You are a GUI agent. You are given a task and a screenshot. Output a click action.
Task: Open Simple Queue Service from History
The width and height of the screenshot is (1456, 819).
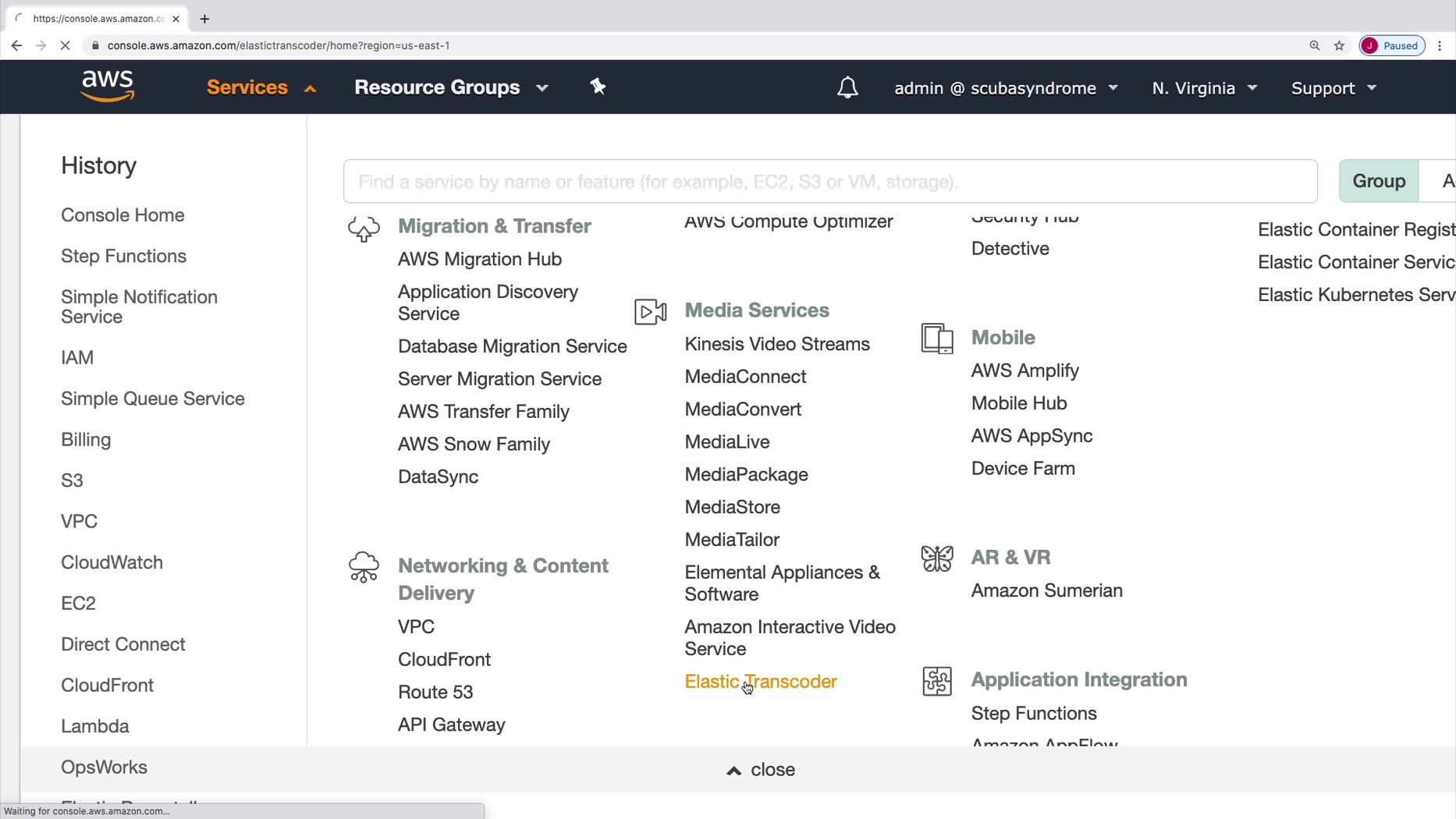tap(153, 399)
